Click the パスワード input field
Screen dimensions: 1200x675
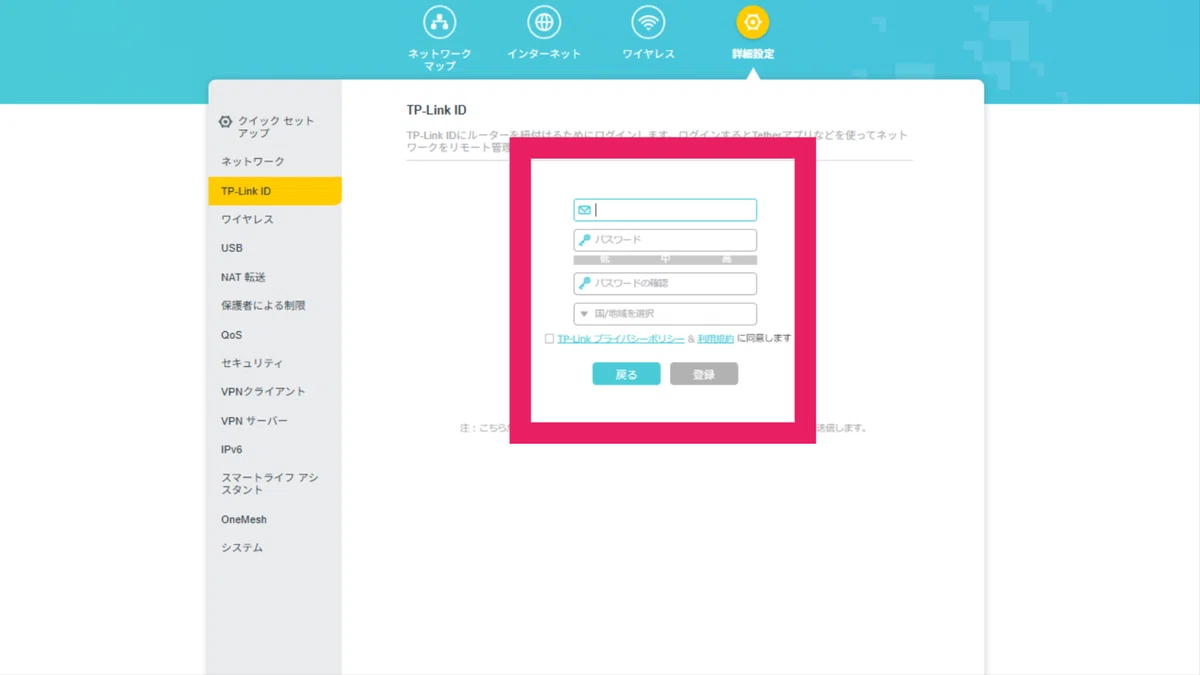[x=665, y=240]
